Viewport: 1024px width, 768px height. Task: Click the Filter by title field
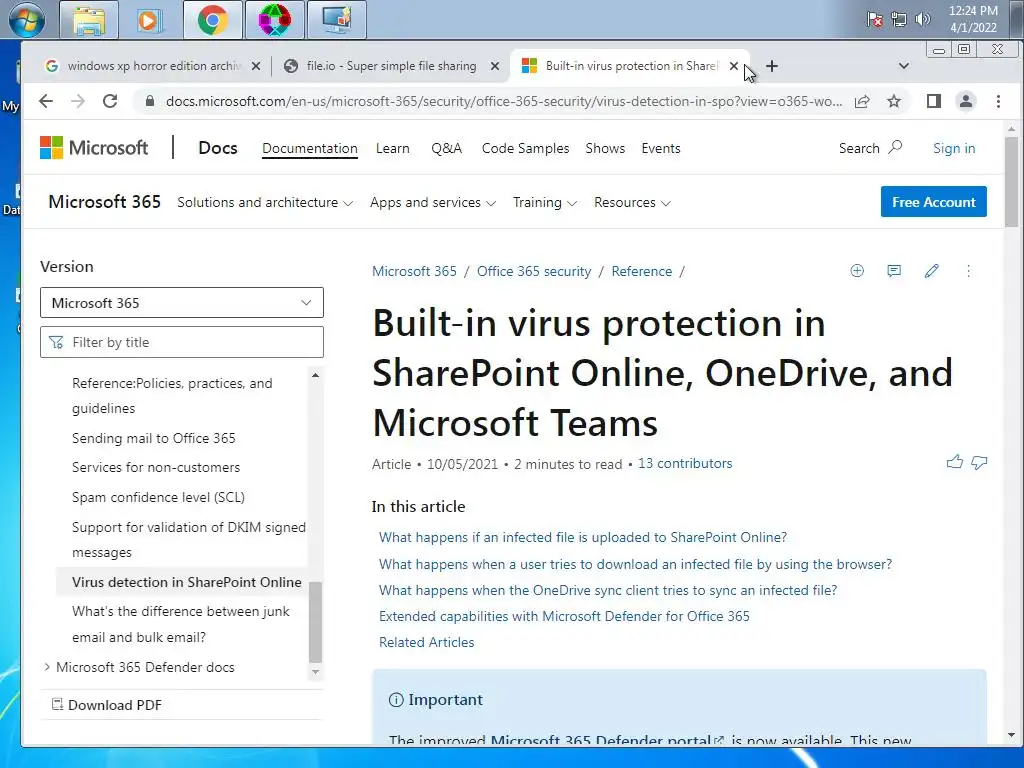coord(182,342)
